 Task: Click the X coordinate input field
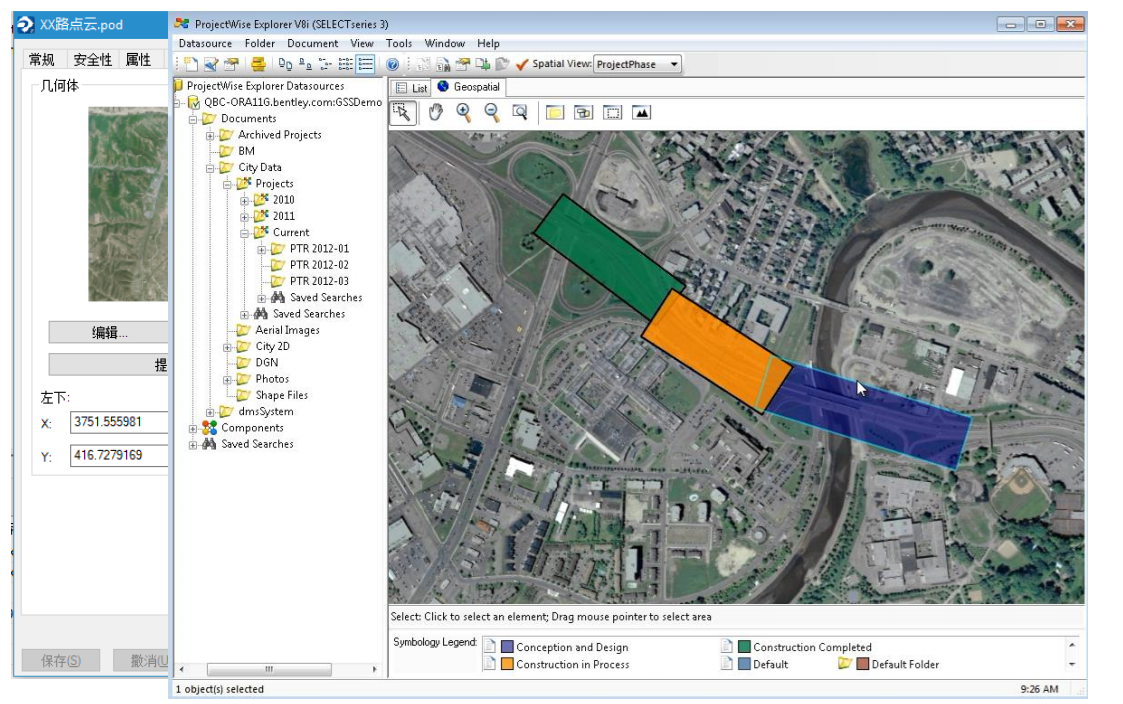click(119, 422)
